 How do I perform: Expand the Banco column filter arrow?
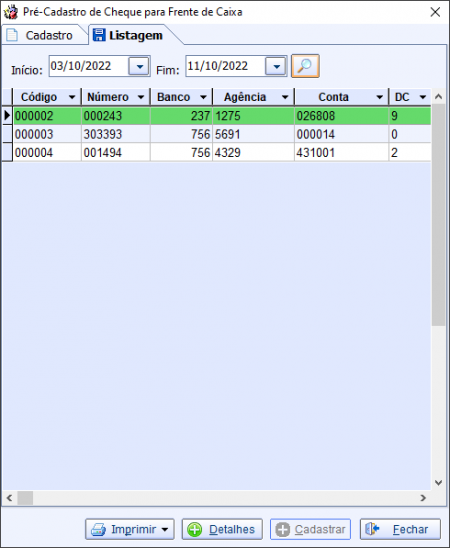pos(203,97)
